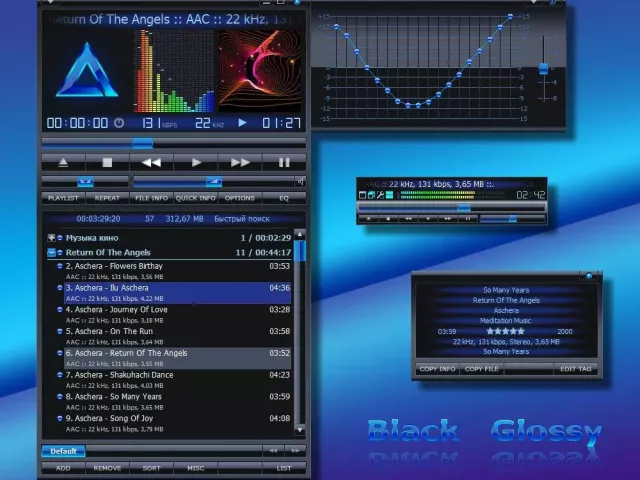Open the MISC playlist menu
This screenshot has height=480, width=640.
tap(195, 467)
